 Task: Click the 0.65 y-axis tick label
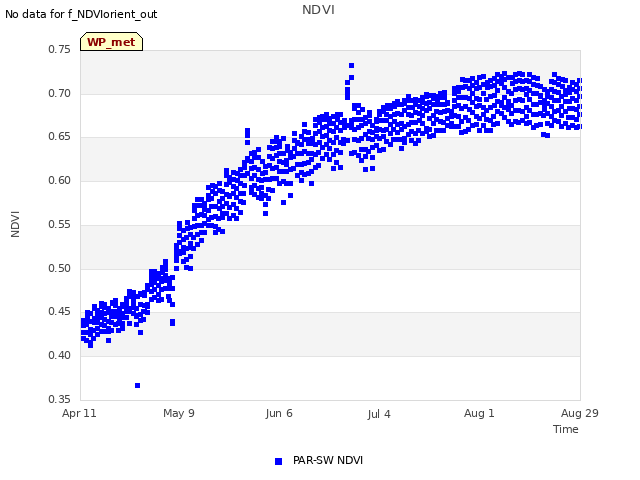(x=60, y=136)
